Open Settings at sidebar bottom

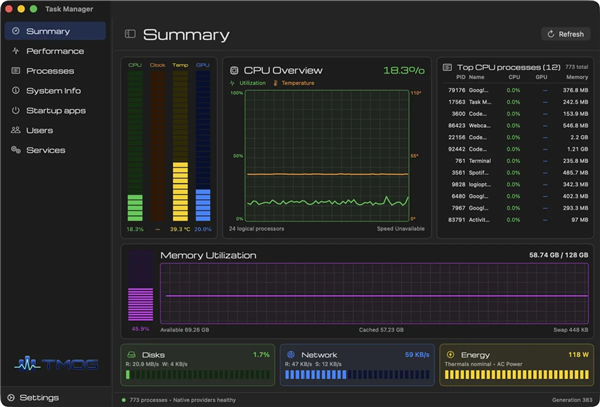tap(33, 398)
